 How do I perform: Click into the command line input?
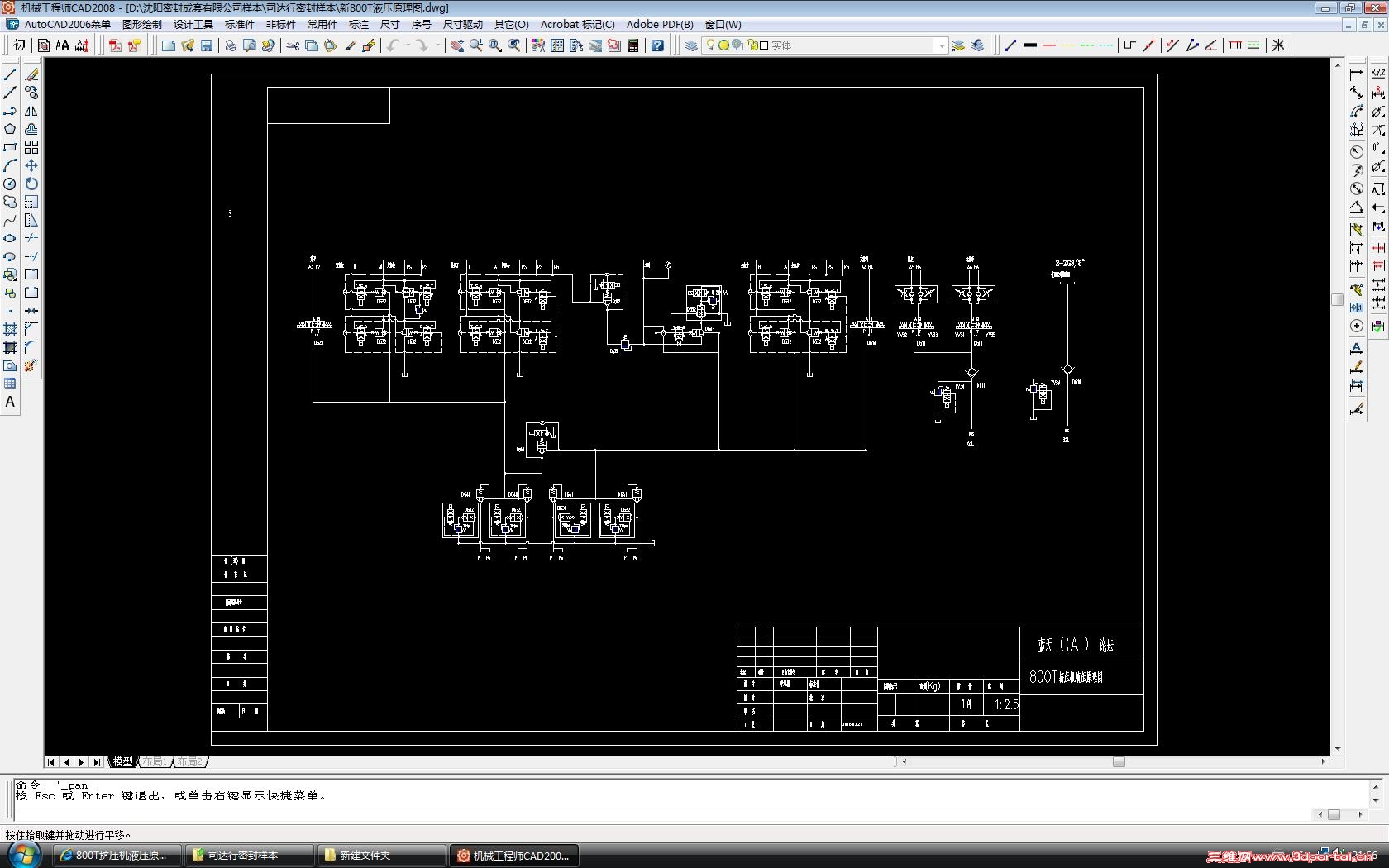(x=661, y=815)
